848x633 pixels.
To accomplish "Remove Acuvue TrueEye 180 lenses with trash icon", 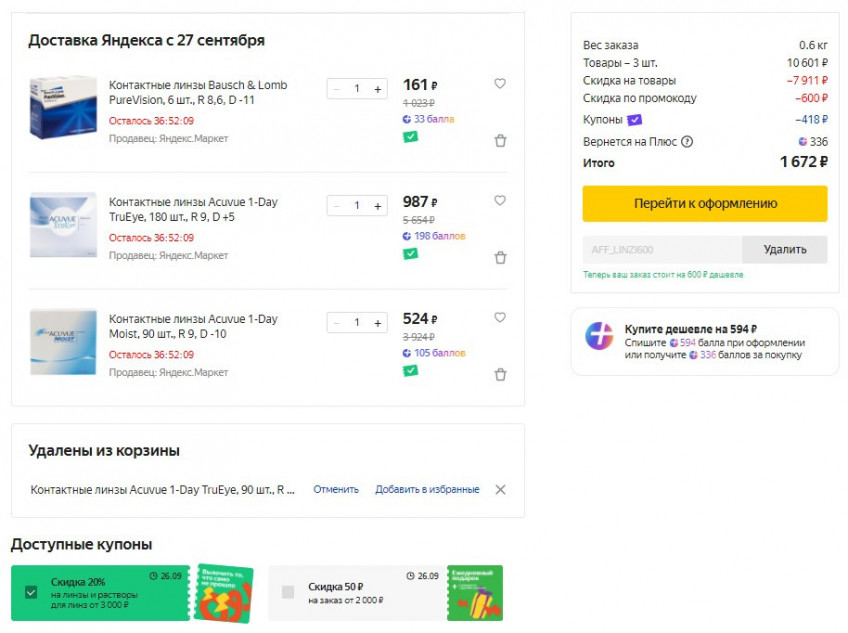I will coord(500,258).
